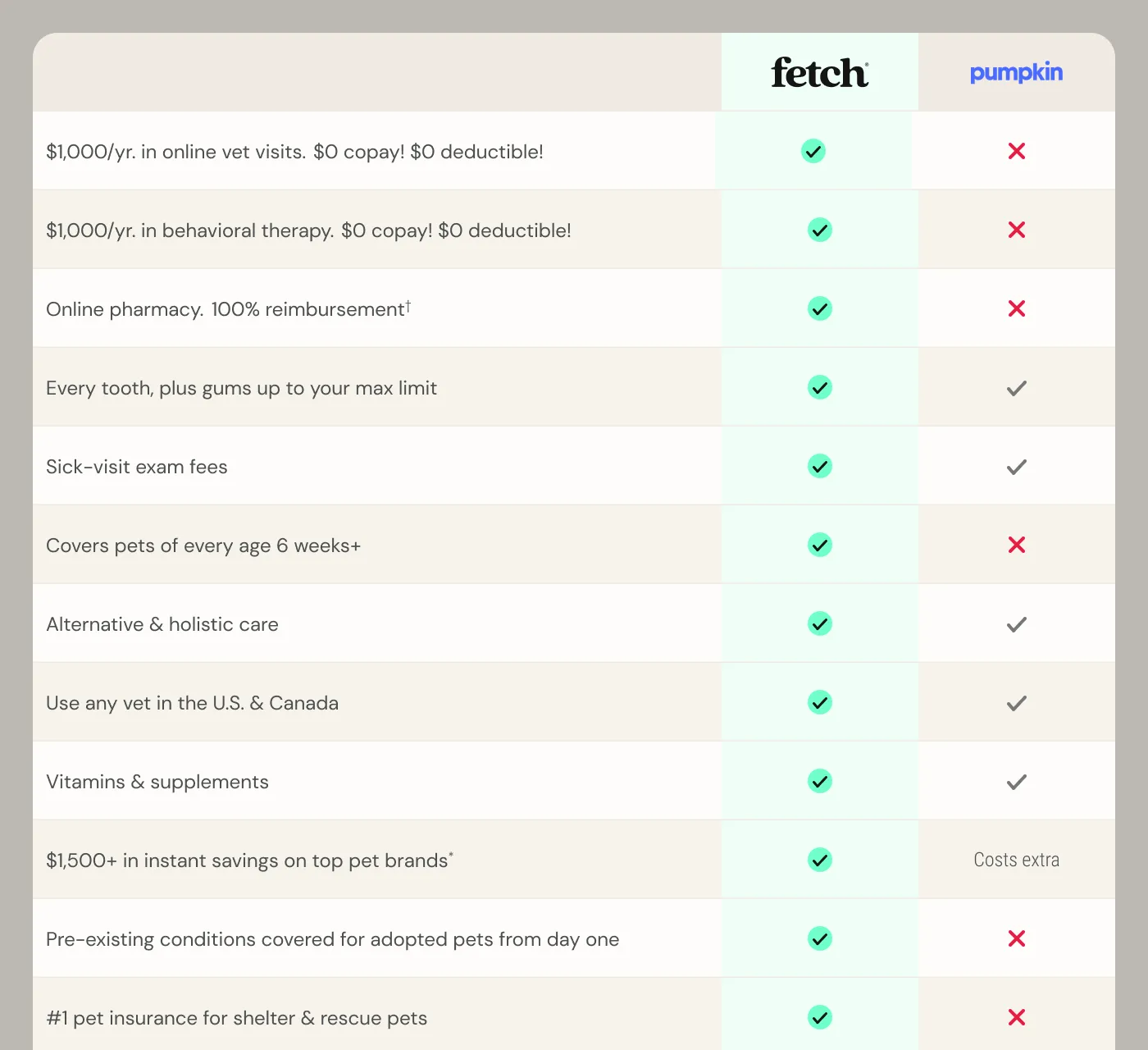
Task: Click the pumpkin logo in header
Action: click(x=1016, y=73)
